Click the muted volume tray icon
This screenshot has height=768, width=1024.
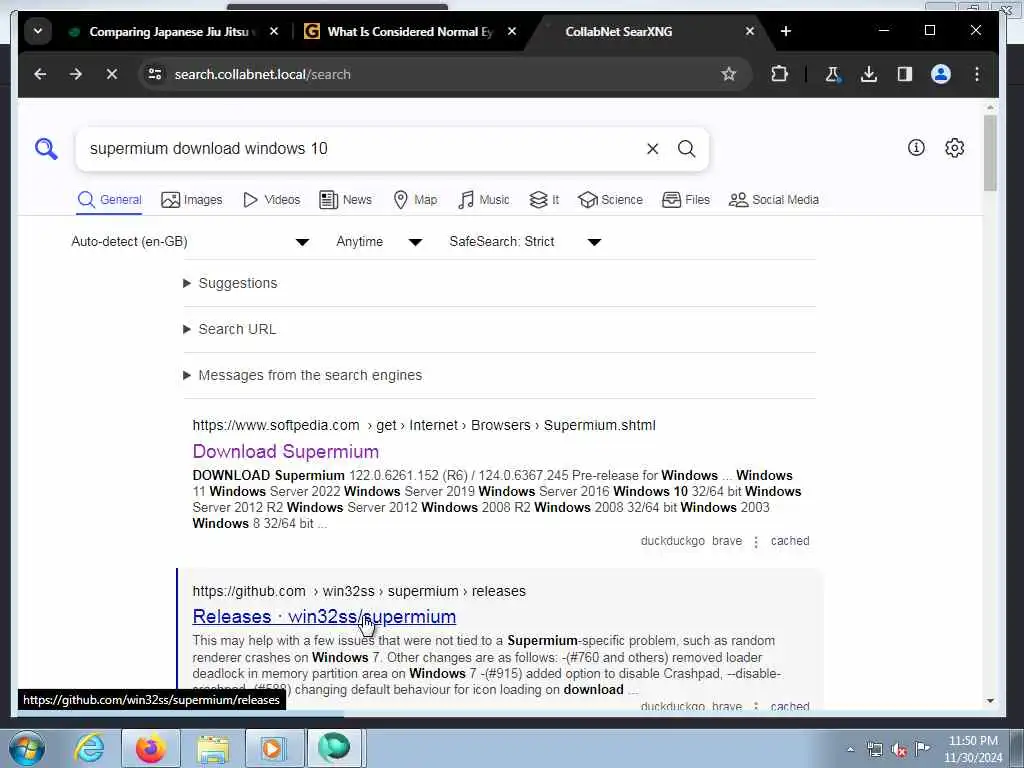899,750
